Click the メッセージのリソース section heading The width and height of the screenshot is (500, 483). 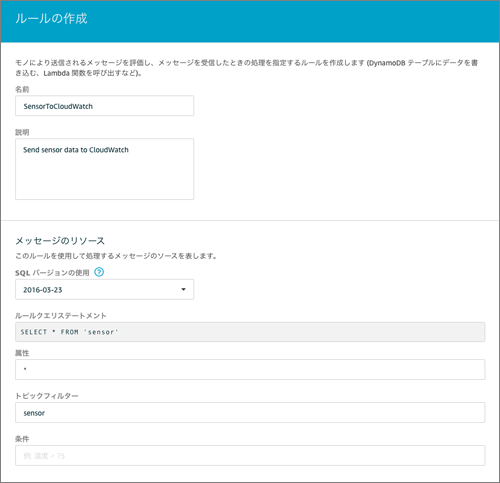click(x=60, y=241)
